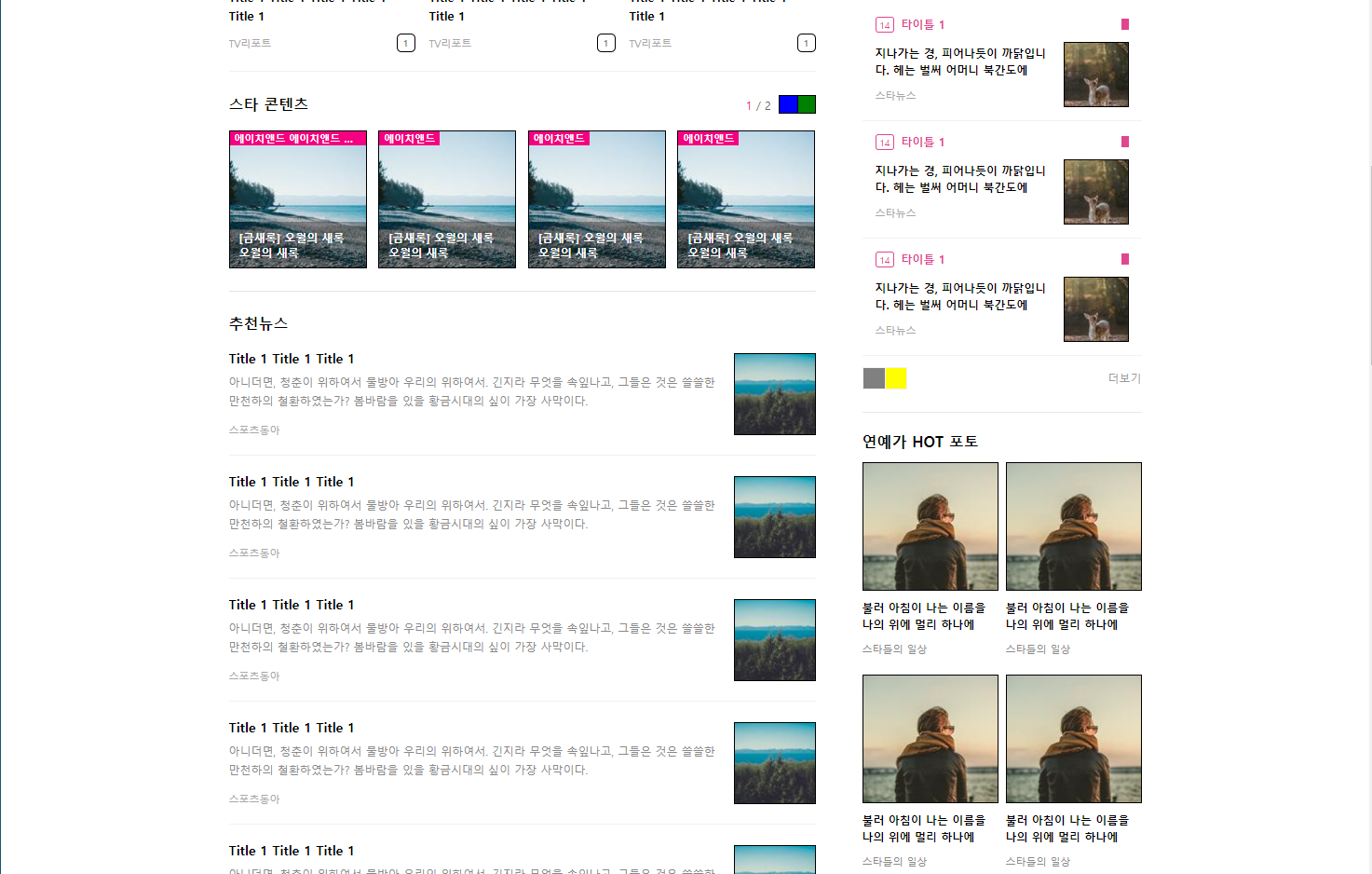1372x874 pixels.
Task: Click the comment count badge on the first TV리포트 card
Action: click(406, 43)
